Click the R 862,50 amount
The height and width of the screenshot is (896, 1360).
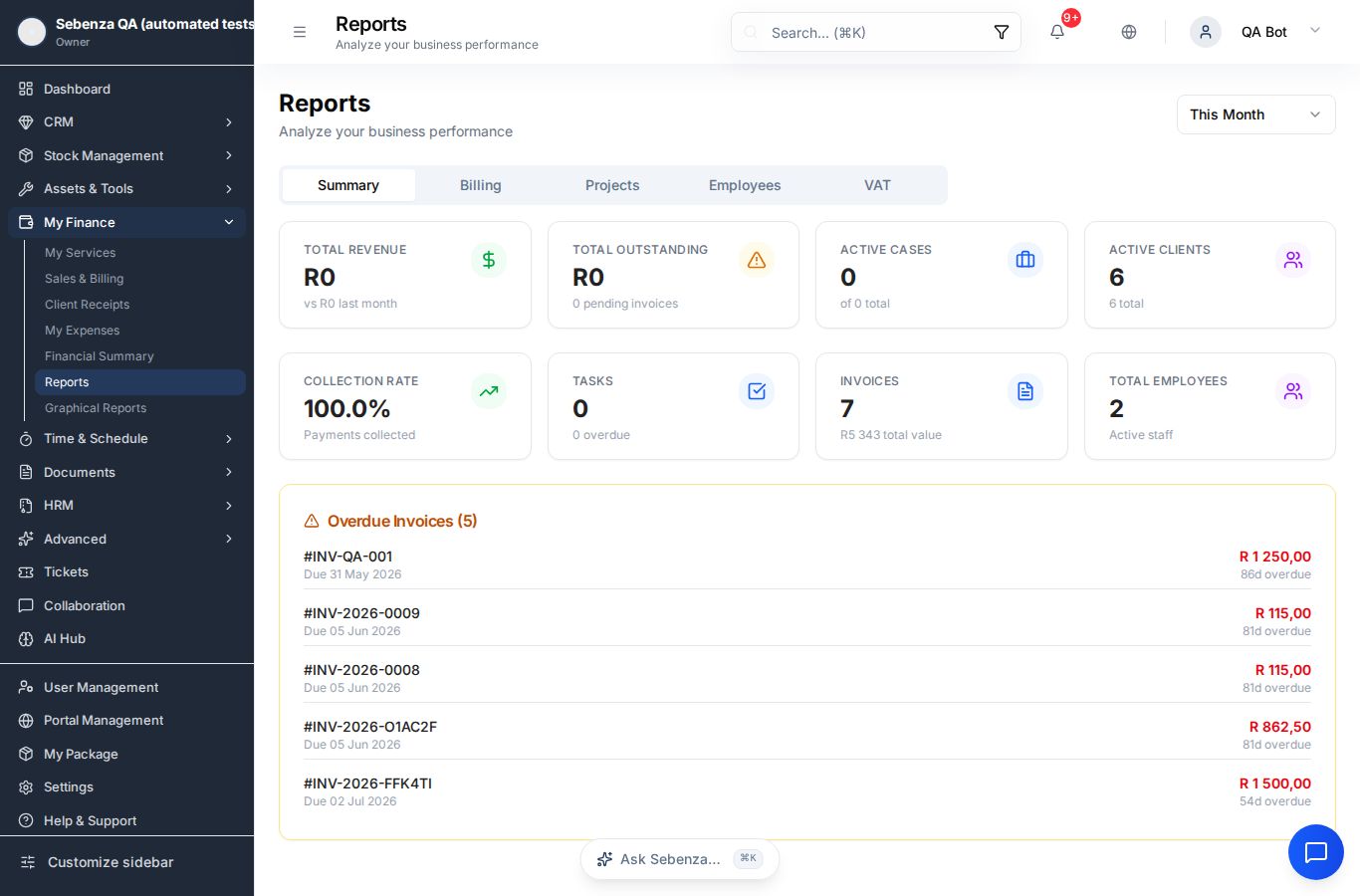pyautogui.click(x=1280, y=727)
